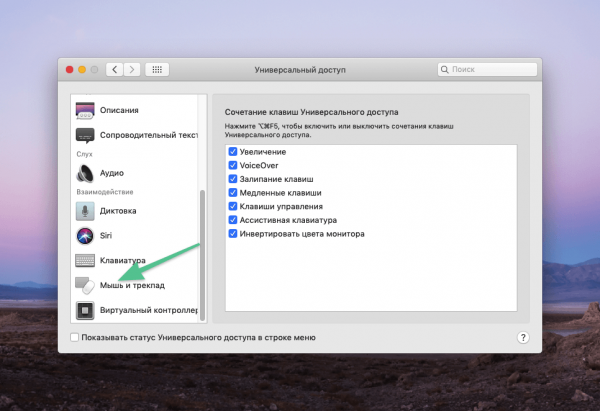Open help with the question mark button
The height and width of the screenshot is (411, 600).
523,338
